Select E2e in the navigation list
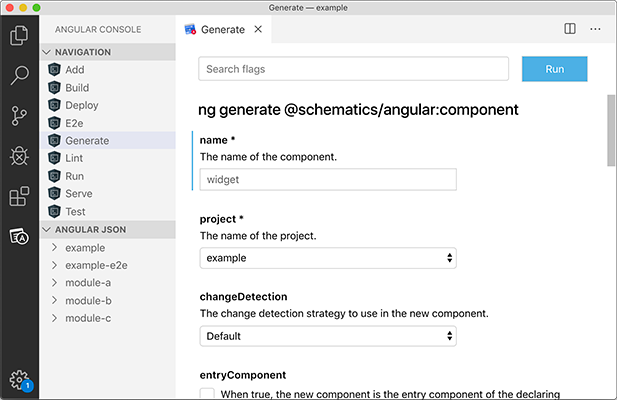This screenshot has width=617, height=400. 108,123
